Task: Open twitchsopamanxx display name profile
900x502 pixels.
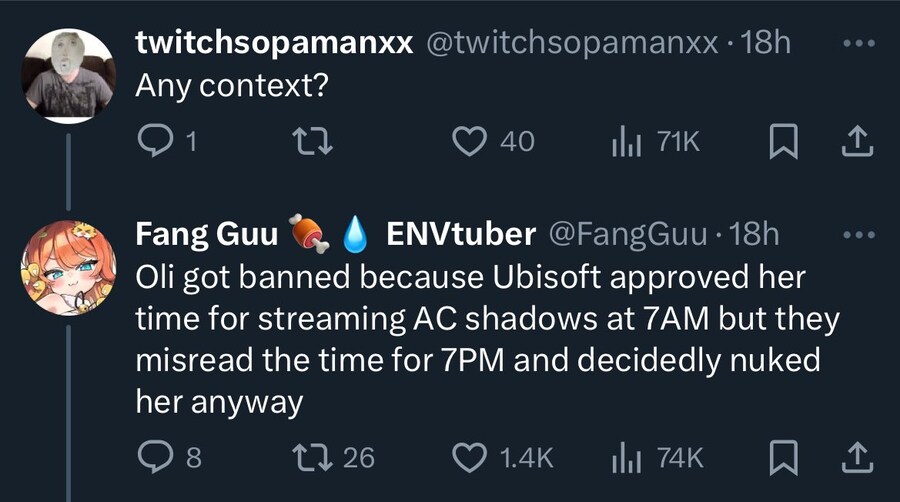Action: click(274, 43)
